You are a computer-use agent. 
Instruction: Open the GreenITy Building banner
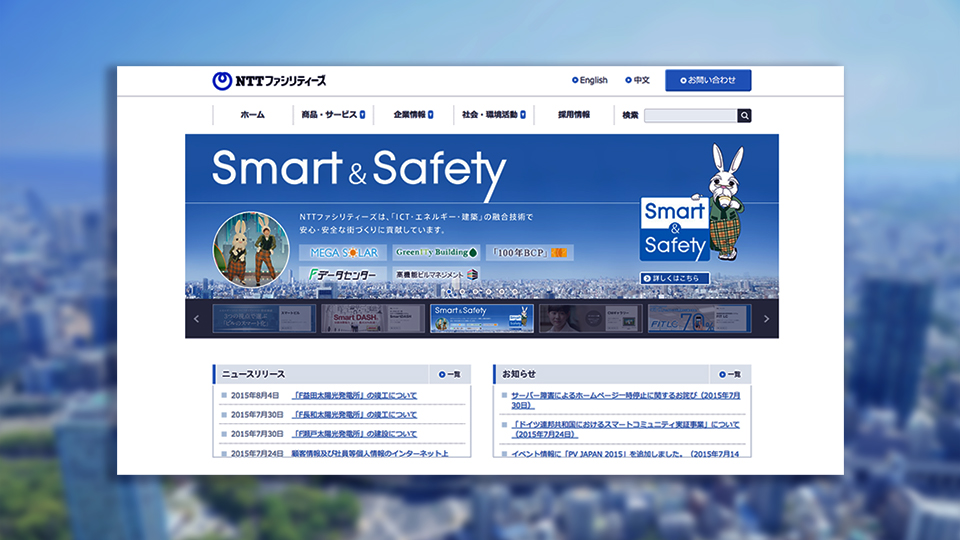[436, 252]
